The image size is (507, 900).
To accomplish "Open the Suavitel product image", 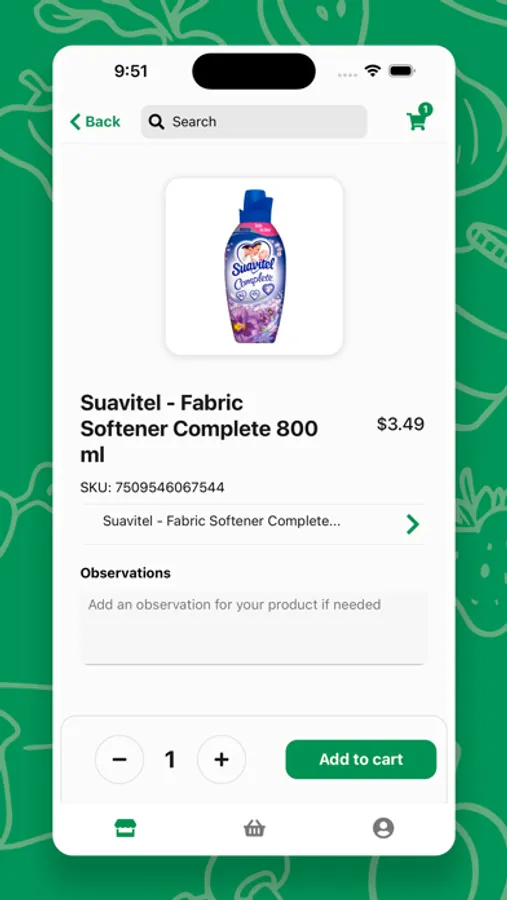I will click(254, 266).
